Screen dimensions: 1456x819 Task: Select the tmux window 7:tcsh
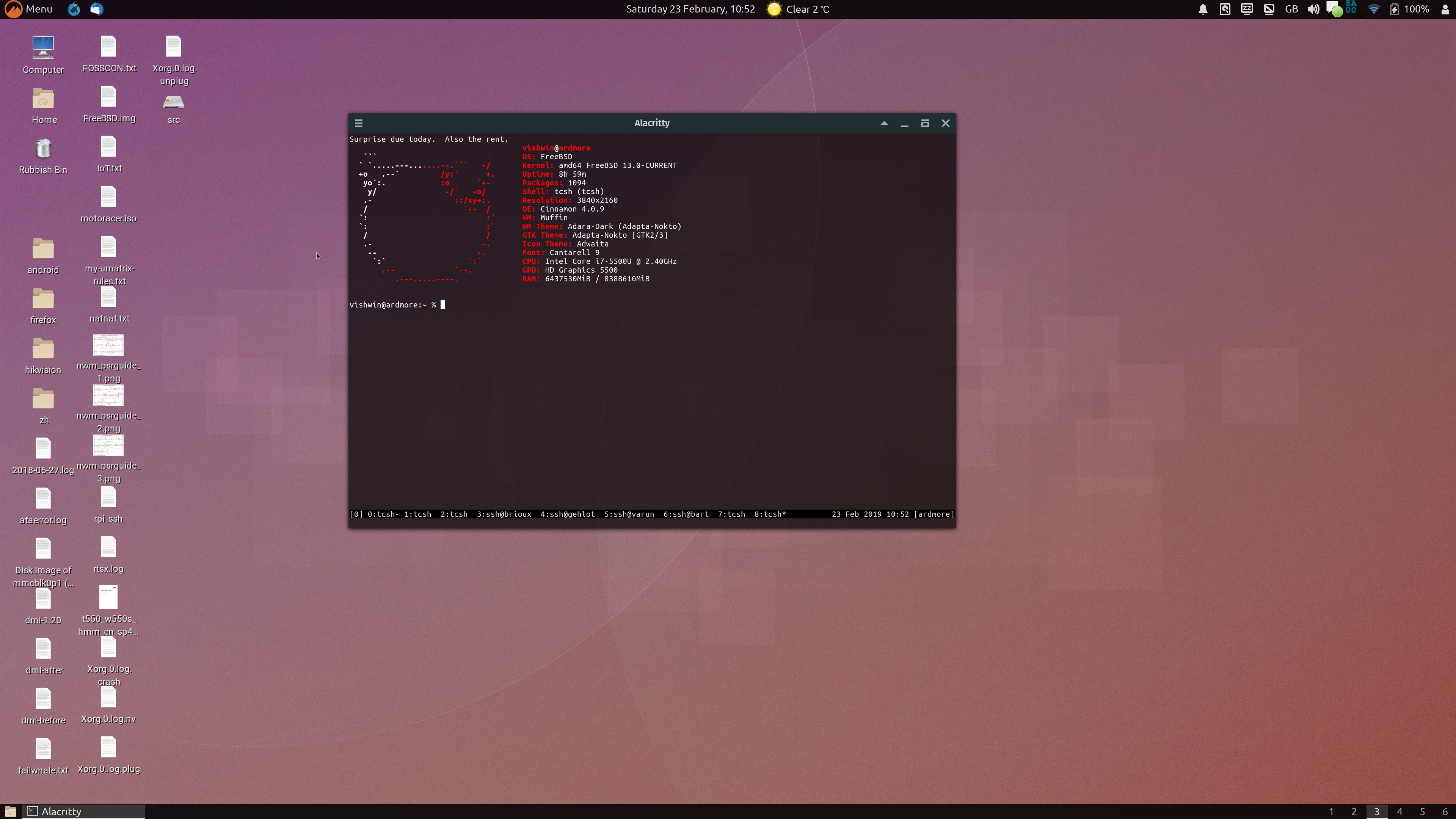[x=731, y=515]
